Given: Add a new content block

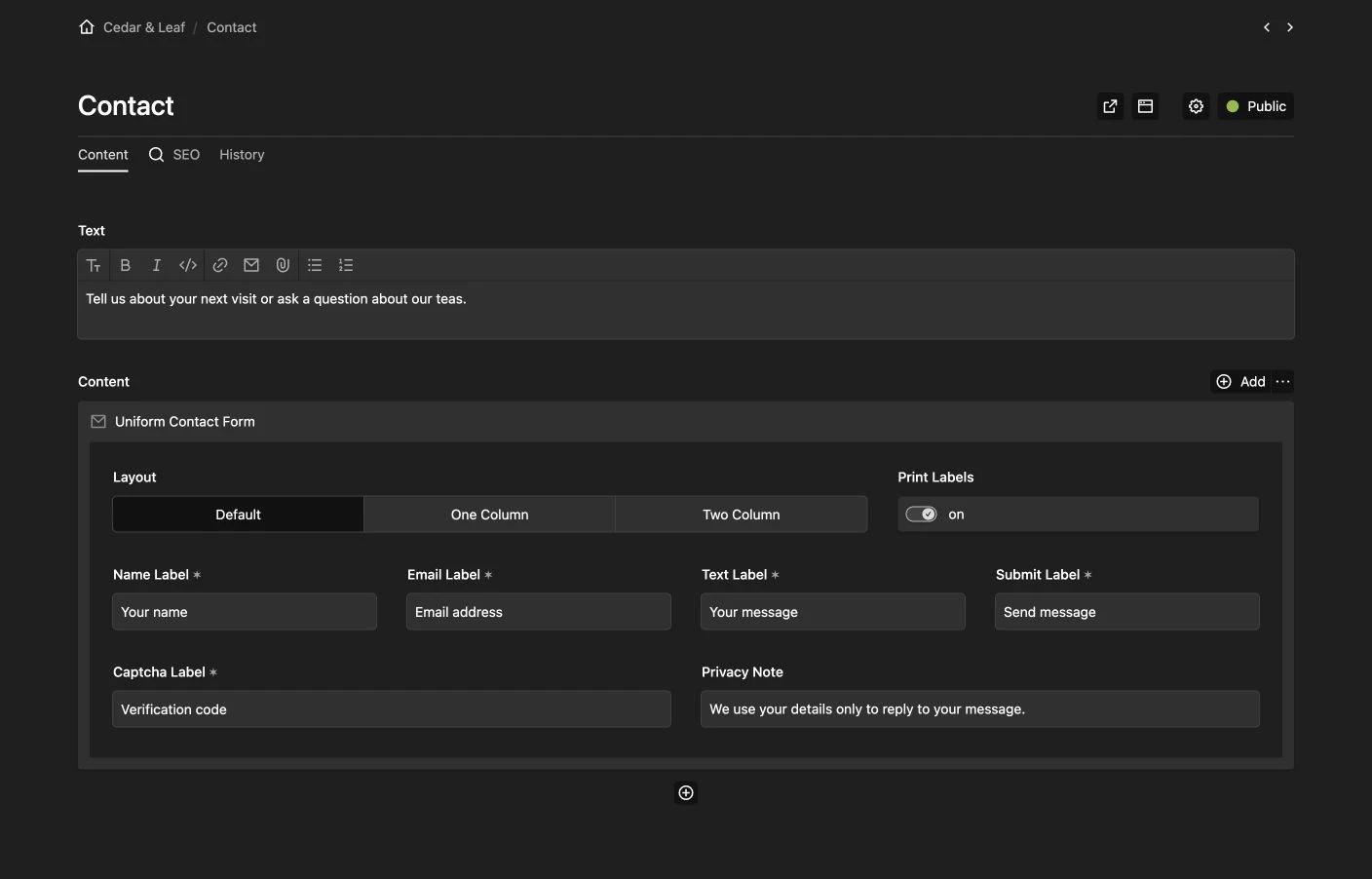Looking at the screenshot, I should pos(1240,382).
